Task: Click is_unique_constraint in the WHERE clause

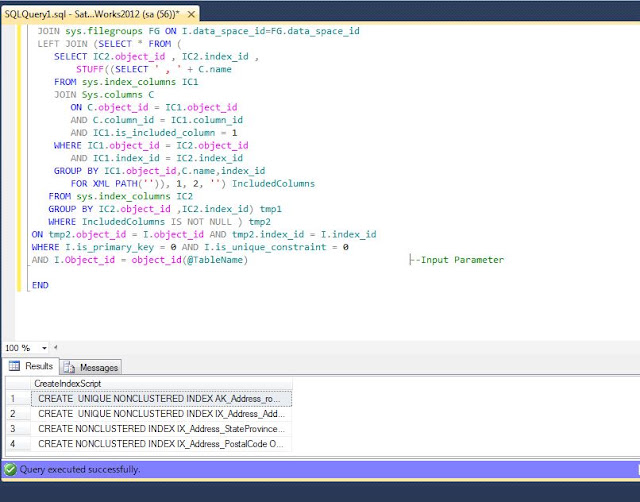Action: [x=271, y=247]
